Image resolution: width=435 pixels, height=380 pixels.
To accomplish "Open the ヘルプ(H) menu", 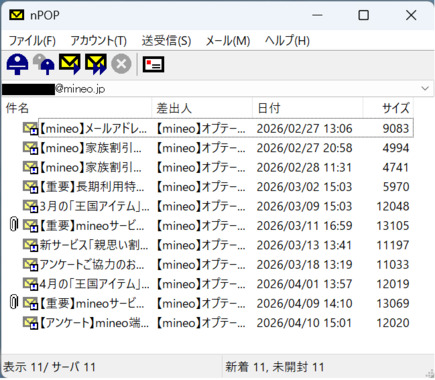I will [287, 41].
